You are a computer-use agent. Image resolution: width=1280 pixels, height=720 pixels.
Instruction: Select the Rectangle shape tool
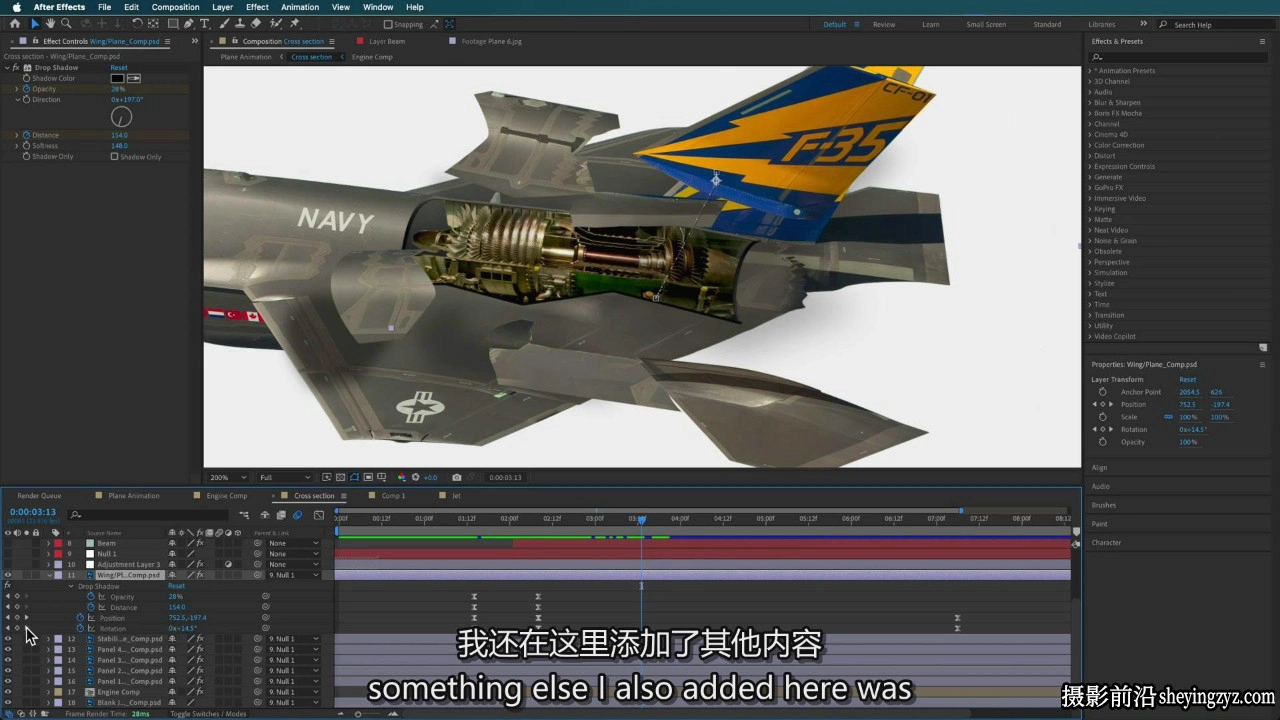coord(173,23)
